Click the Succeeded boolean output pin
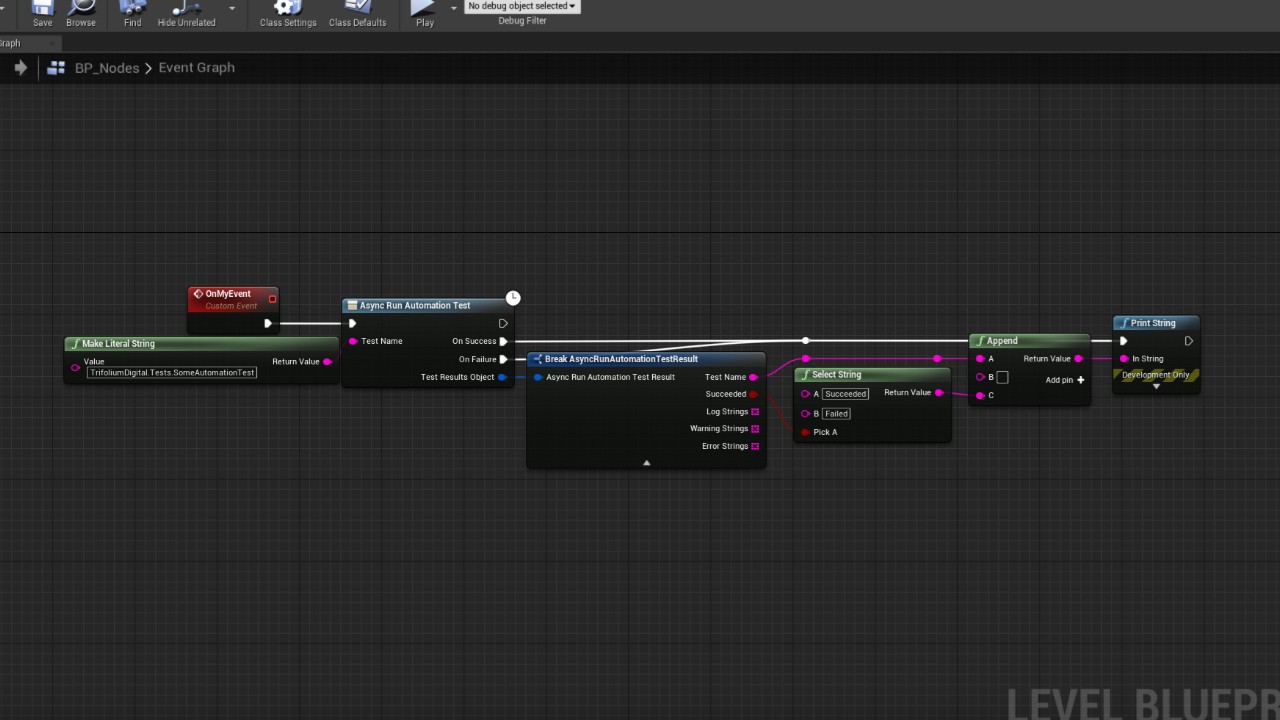 click(x=754, y=394)
